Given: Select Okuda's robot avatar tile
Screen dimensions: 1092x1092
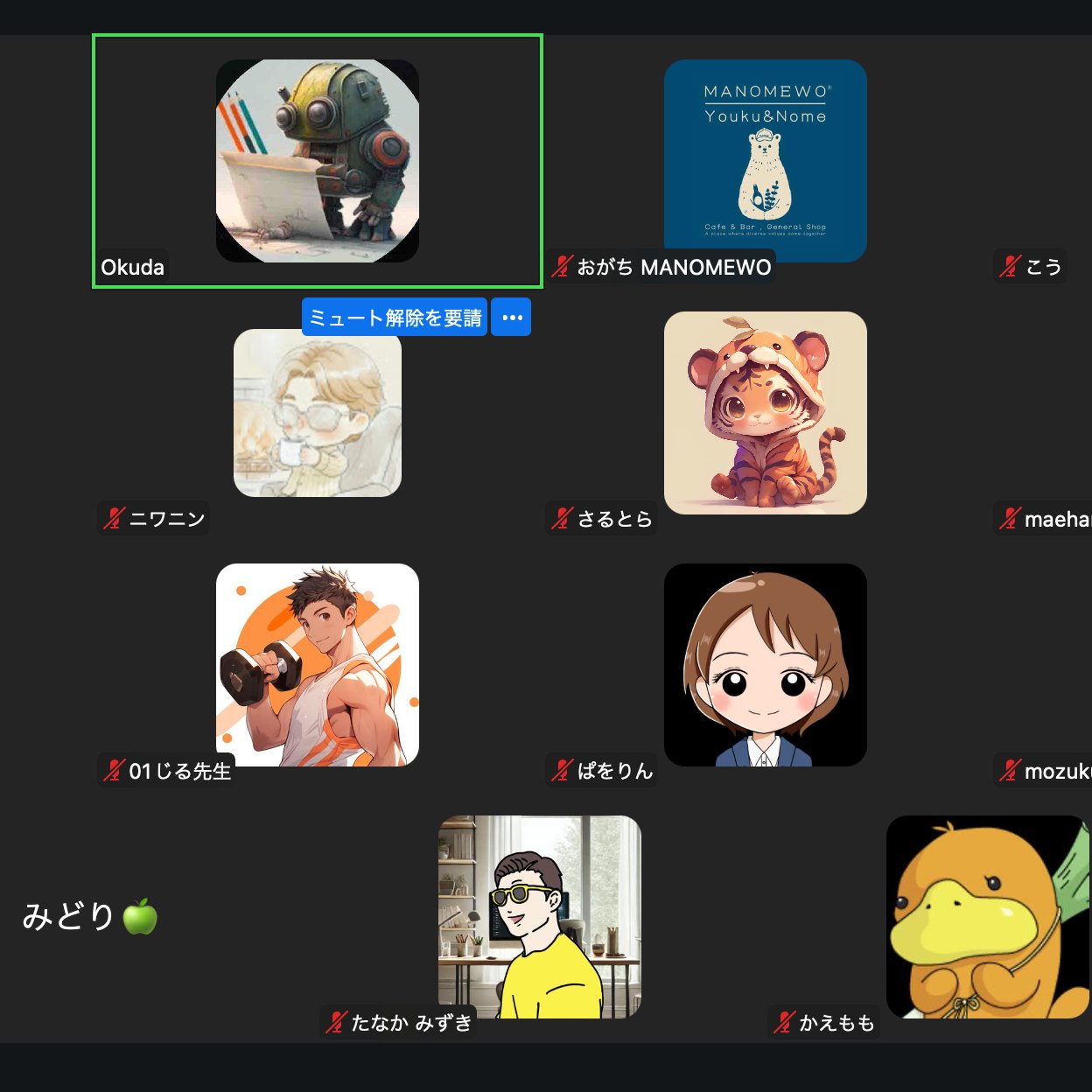Looking at the screenshot, I should [318, 161].
